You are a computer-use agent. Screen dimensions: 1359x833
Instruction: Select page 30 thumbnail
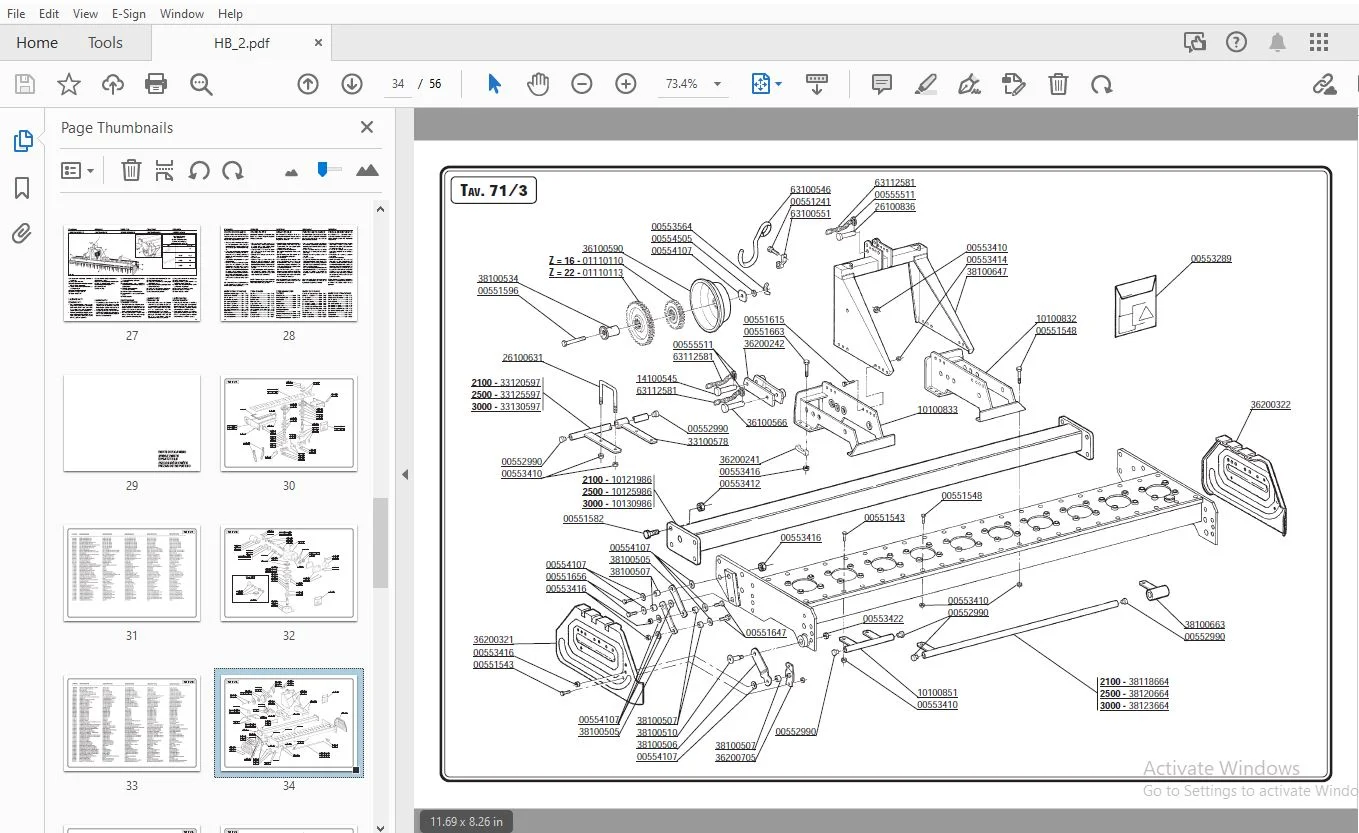click(x=289, y=423)
